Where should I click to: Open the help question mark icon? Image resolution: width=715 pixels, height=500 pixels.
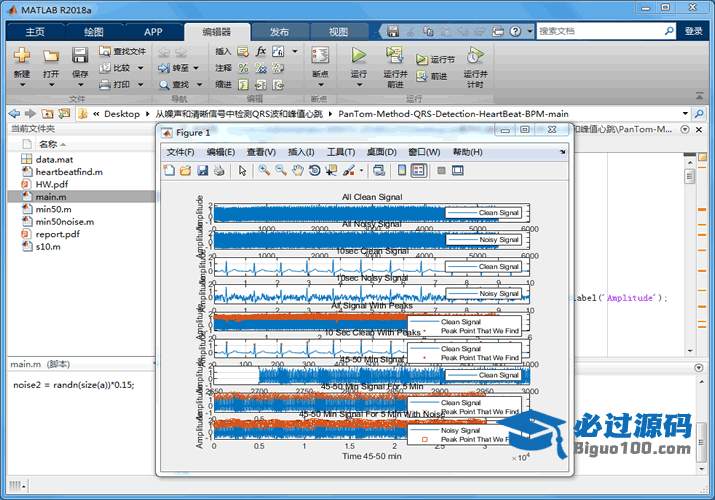click(515, 31)
